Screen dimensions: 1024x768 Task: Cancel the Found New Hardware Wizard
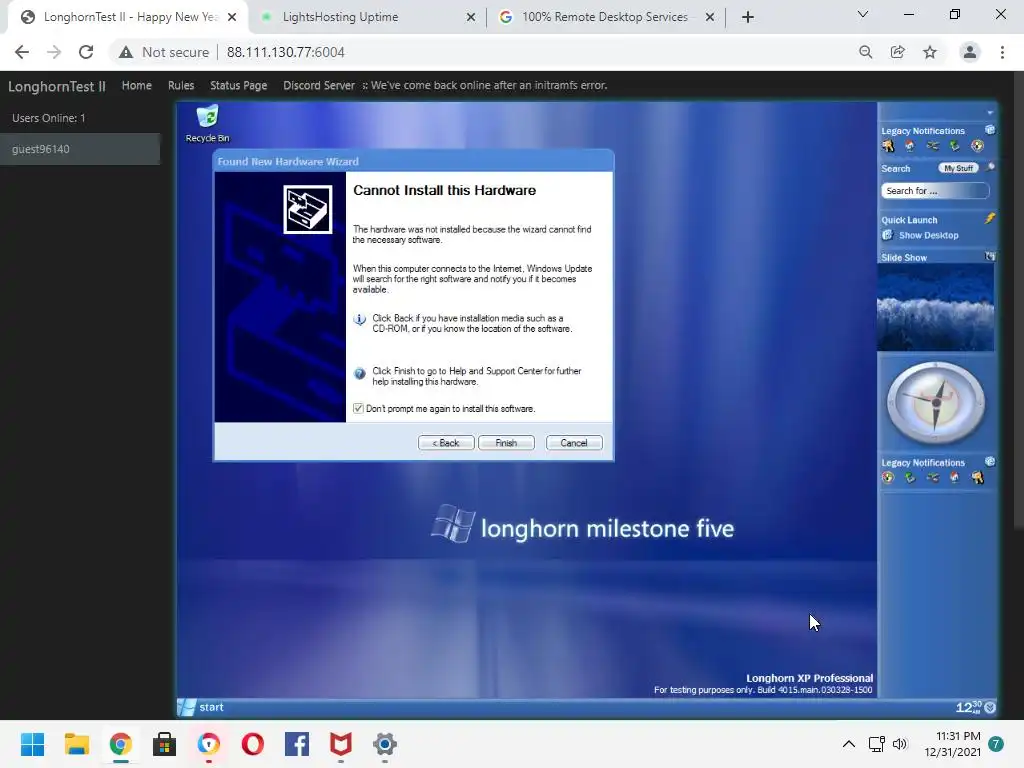tap(574, 443)
